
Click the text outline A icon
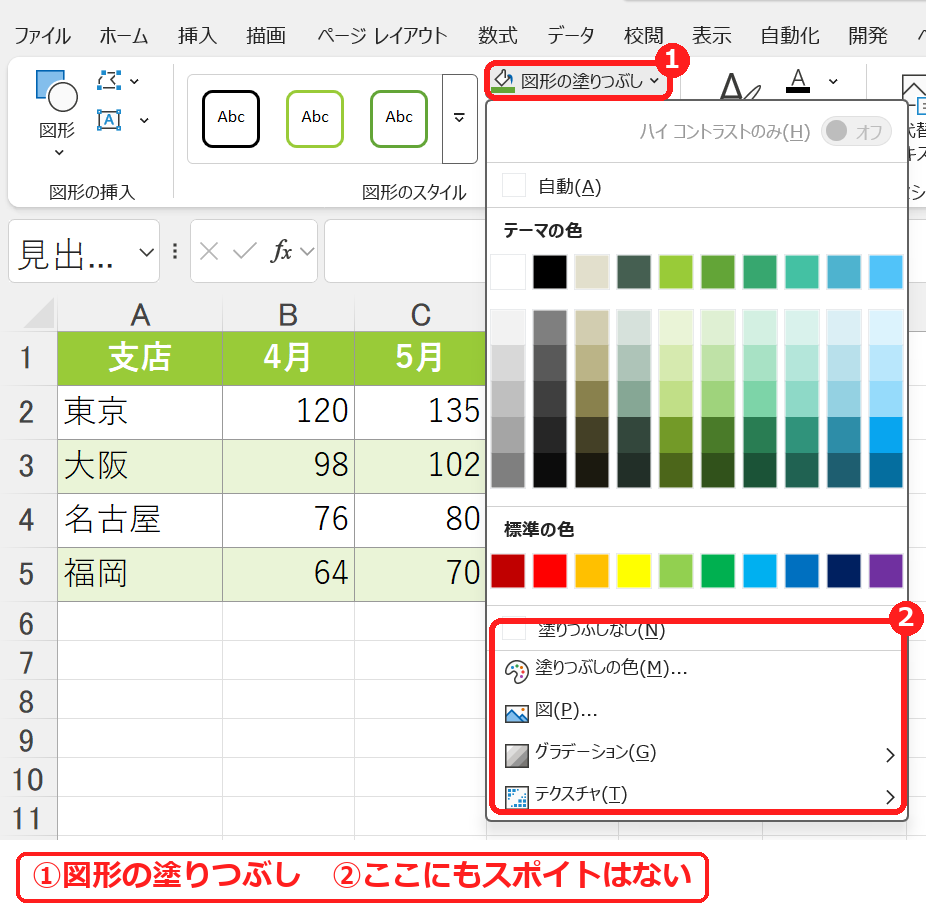[x=738, y=86]
